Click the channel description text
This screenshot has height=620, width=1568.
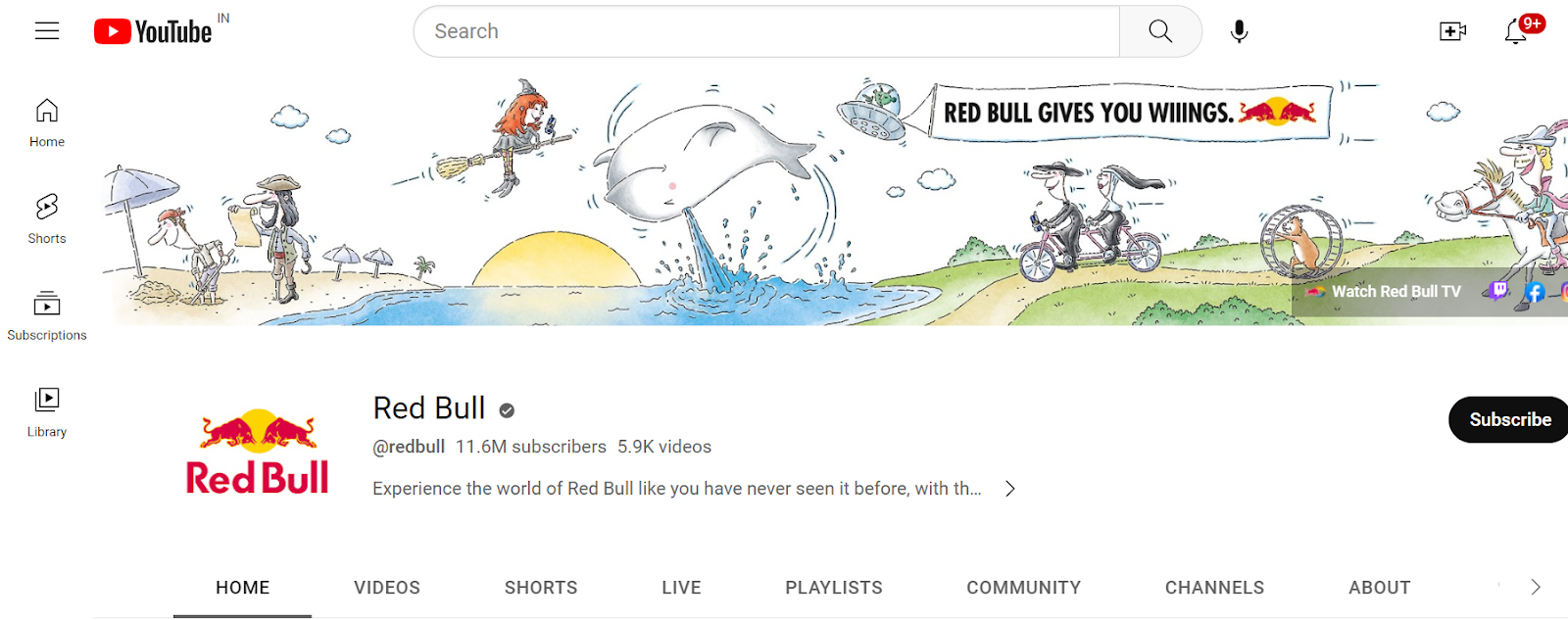pos(677,489)
